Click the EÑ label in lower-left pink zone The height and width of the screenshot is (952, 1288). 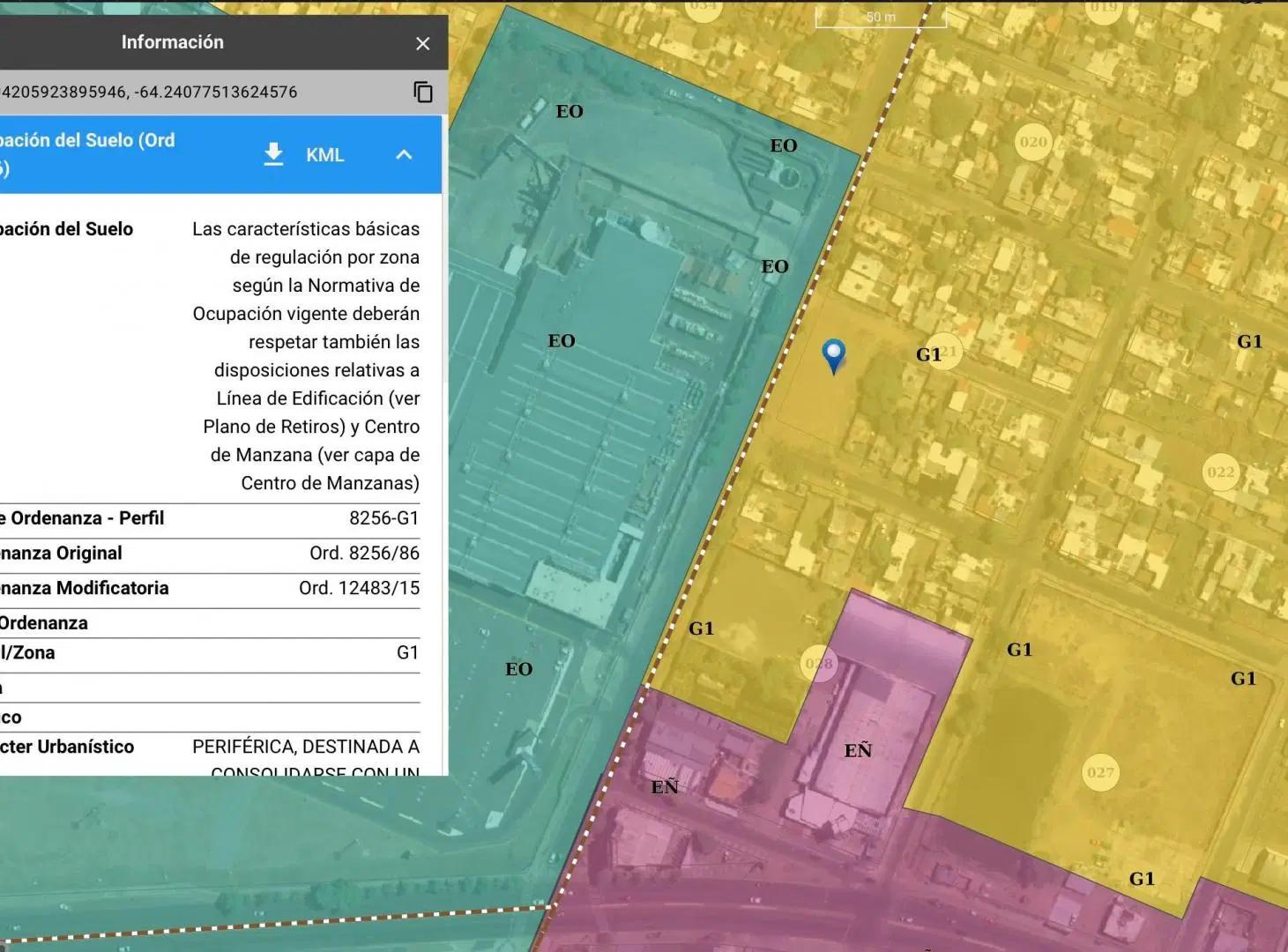(x=665, y=787)
